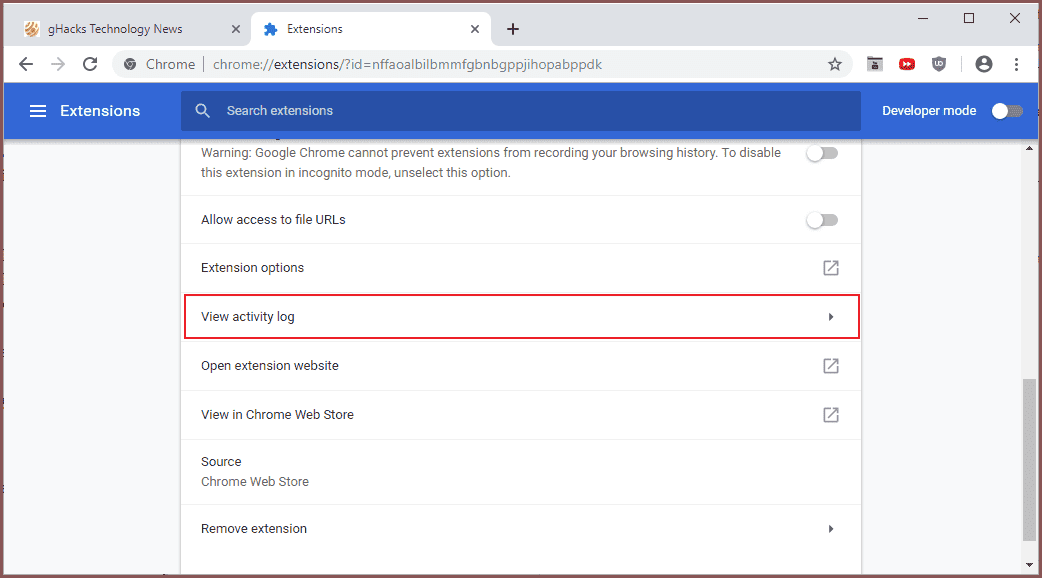Open extension website link
Screen dimensions: 1042x578
(x=830, y=366)
